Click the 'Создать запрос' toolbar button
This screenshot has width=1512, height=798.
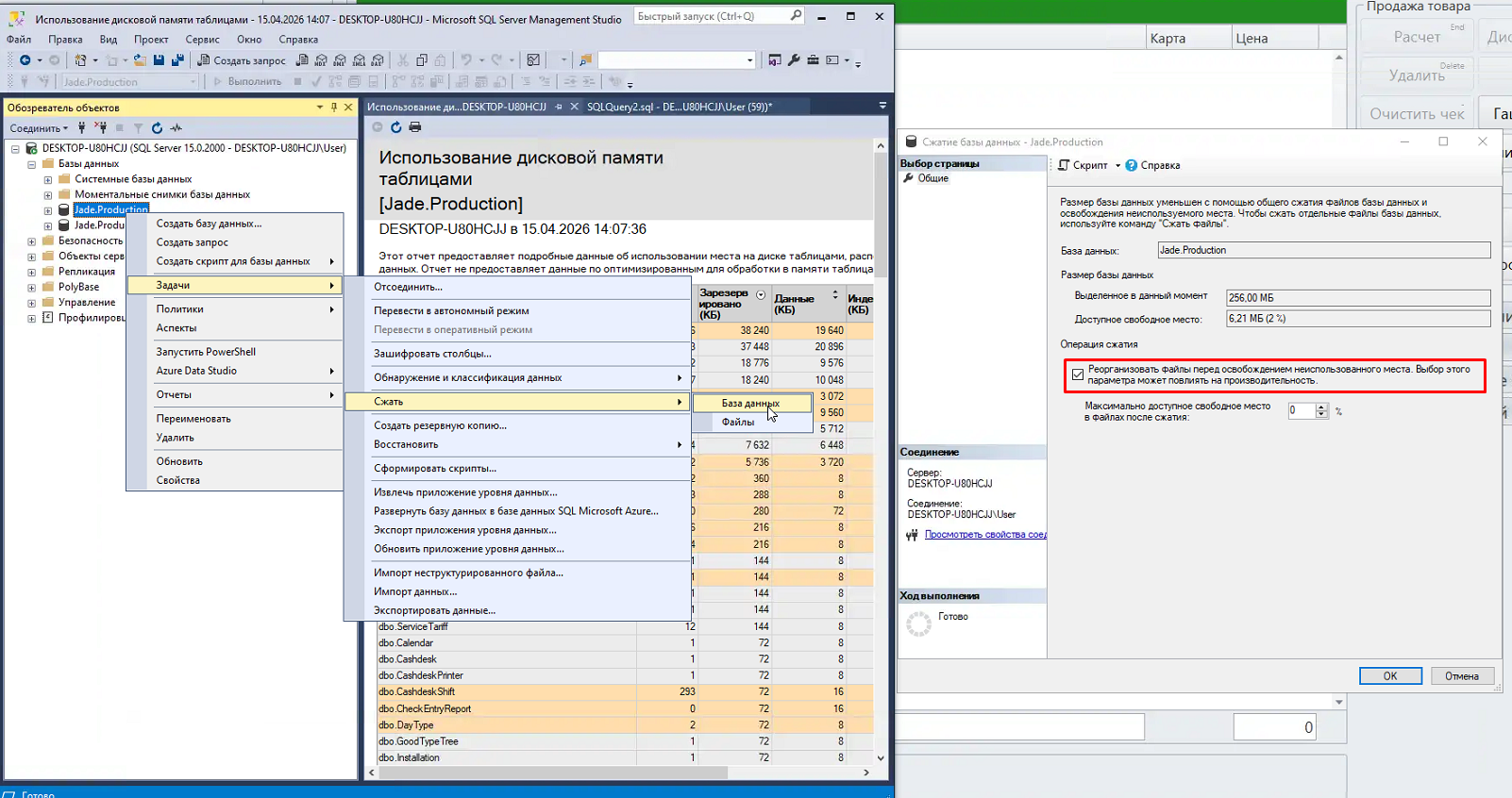click(242, 60)
